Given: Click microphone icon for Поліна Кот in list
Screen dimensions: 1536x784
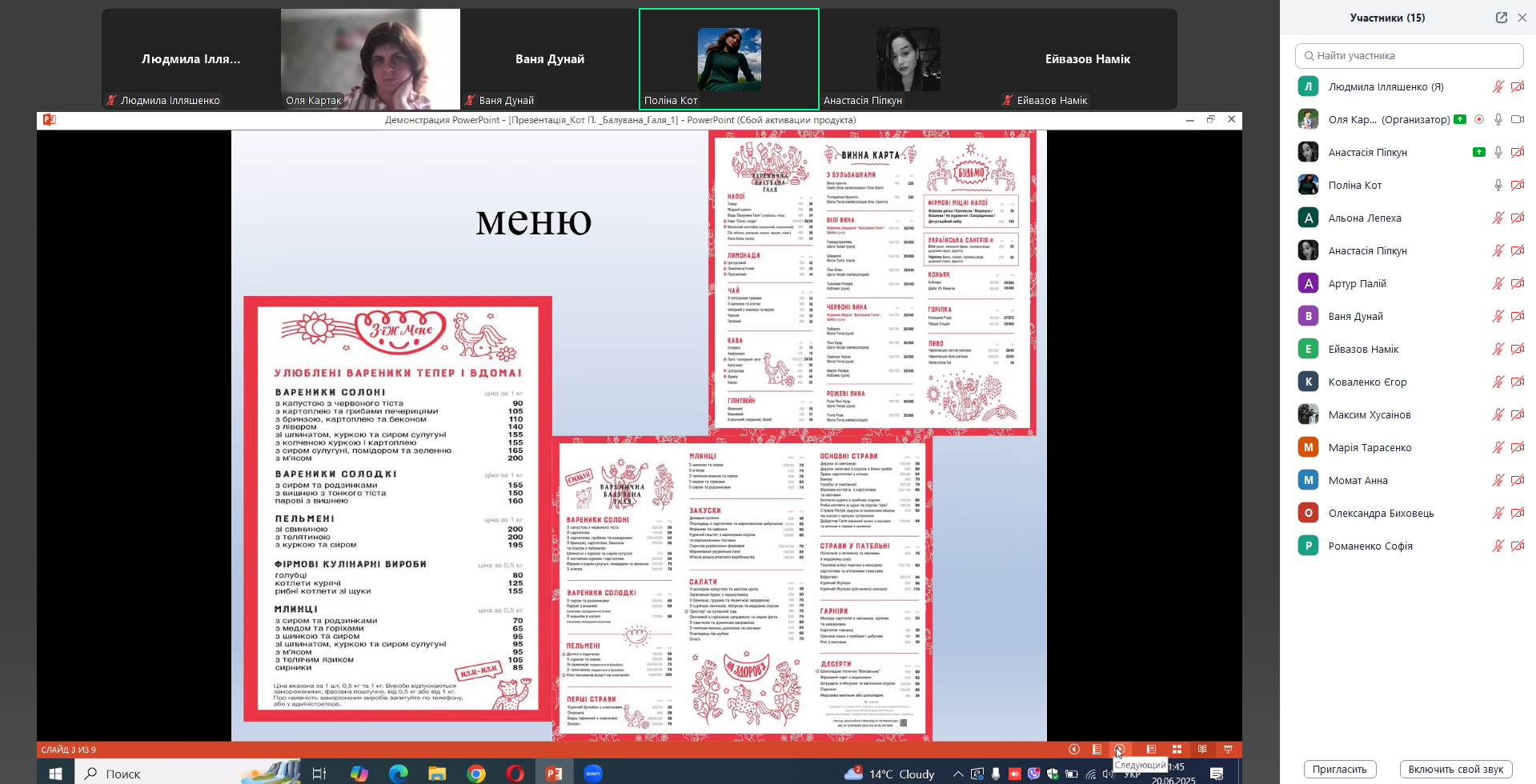Looking at the screenshot, I should [x=1498, y=185].
